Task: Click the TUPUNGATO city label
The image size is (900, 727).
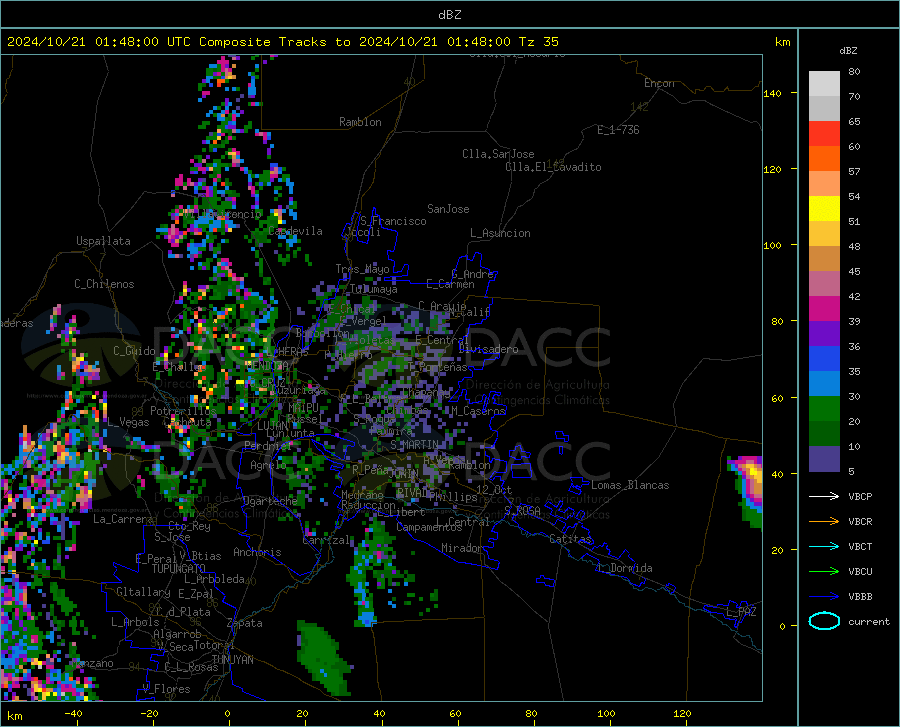Action: coord(179,569)
